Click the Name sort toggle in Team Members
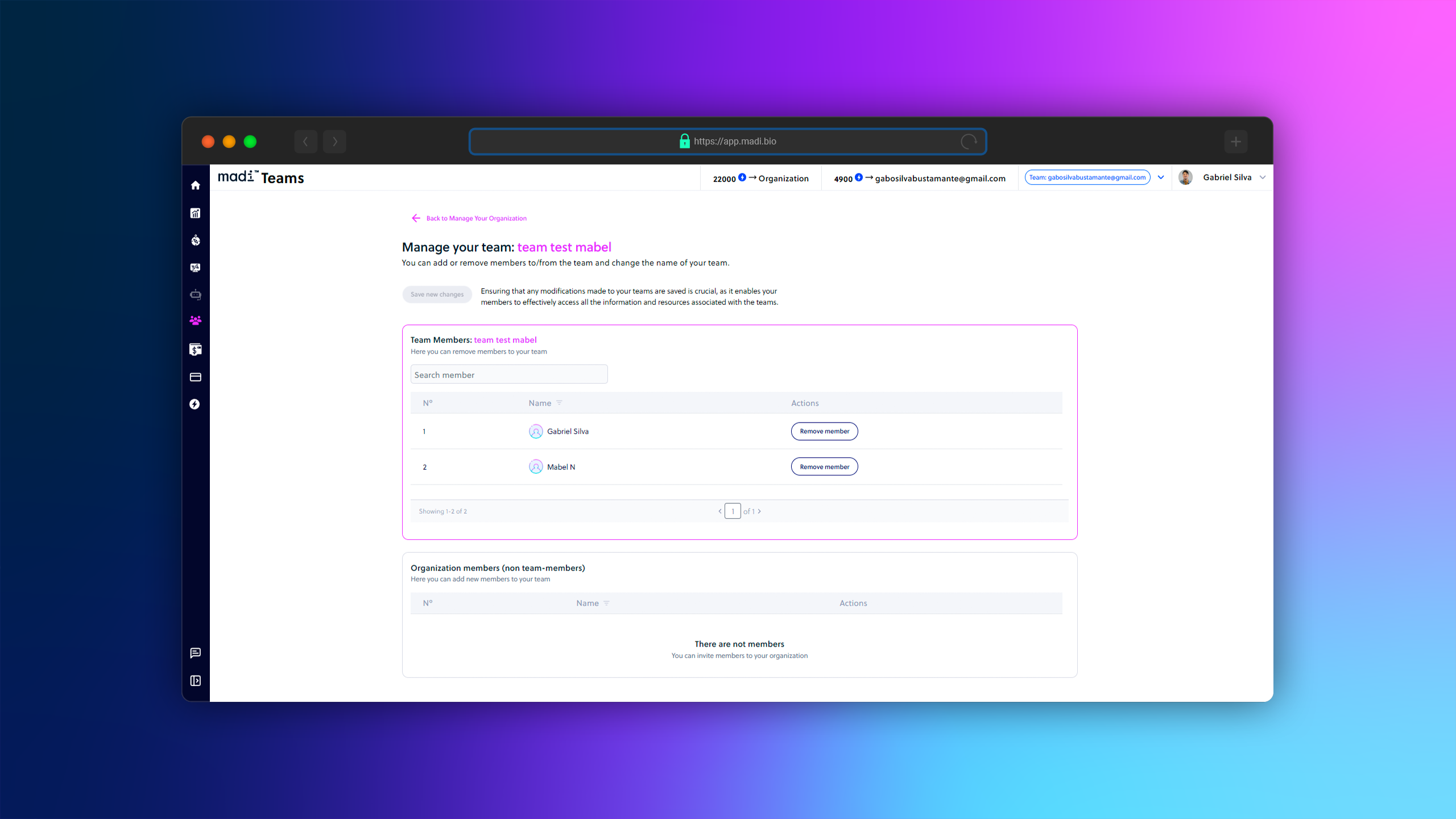Viewport: 1456px width, 819px height. [x=559, y=402]
